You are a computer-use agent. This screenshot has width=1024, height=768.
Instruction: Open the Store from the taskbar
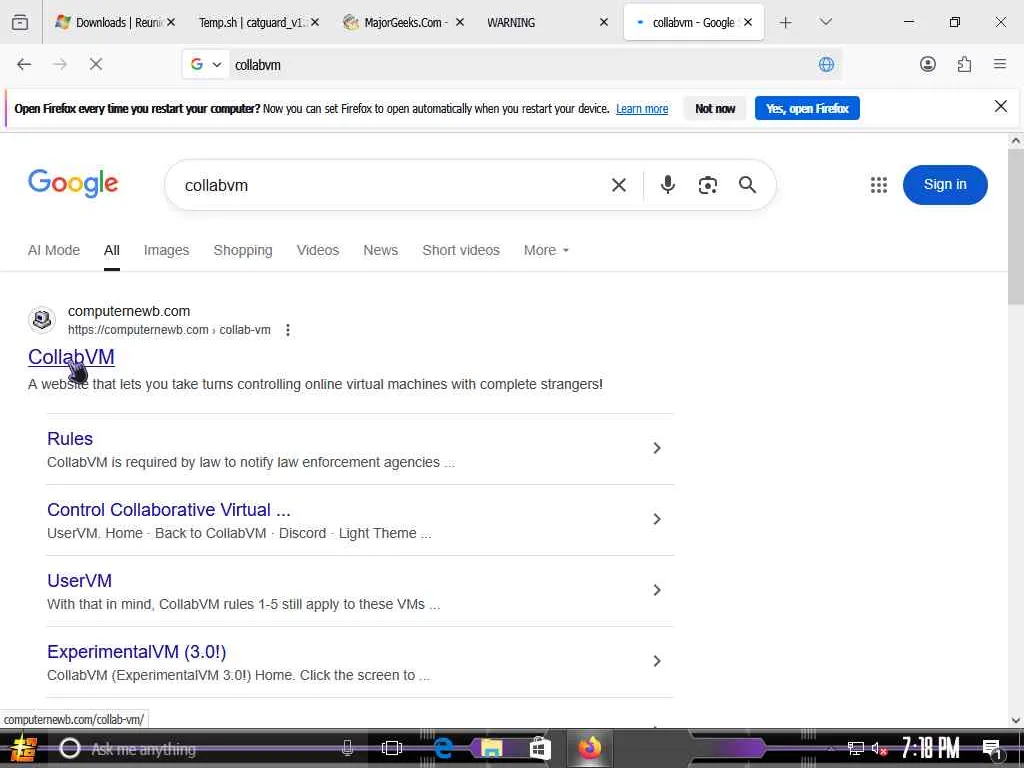(539, 748)
